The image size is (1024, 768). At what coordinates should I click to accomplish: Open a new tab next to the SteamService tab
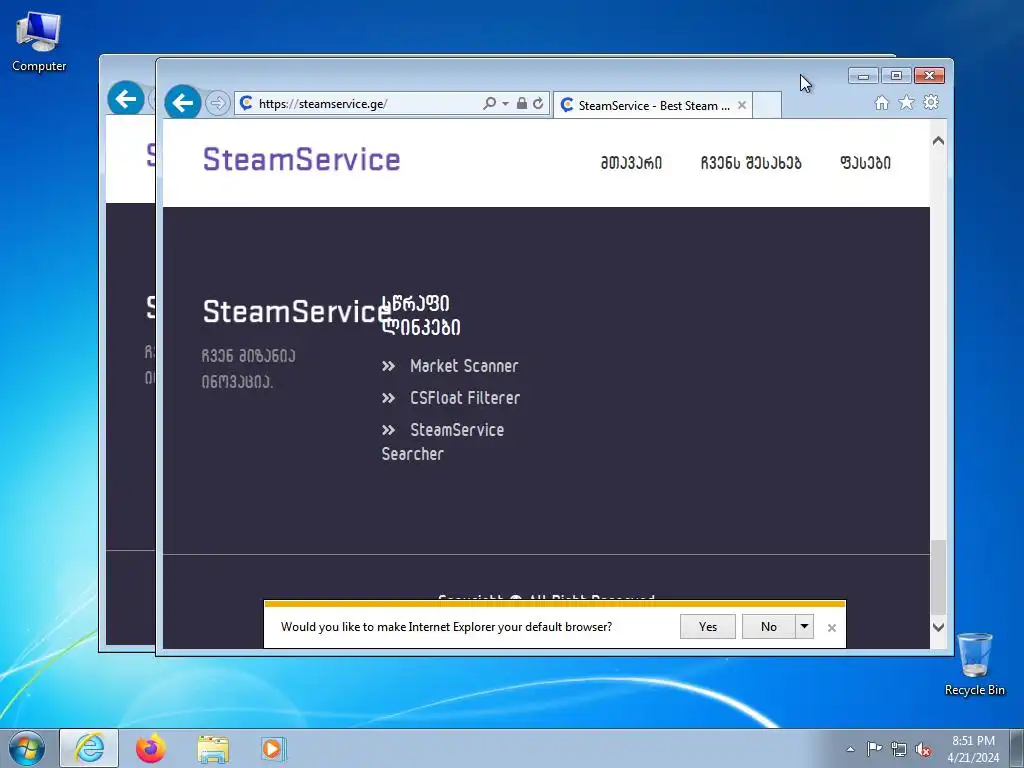(767, 105)
